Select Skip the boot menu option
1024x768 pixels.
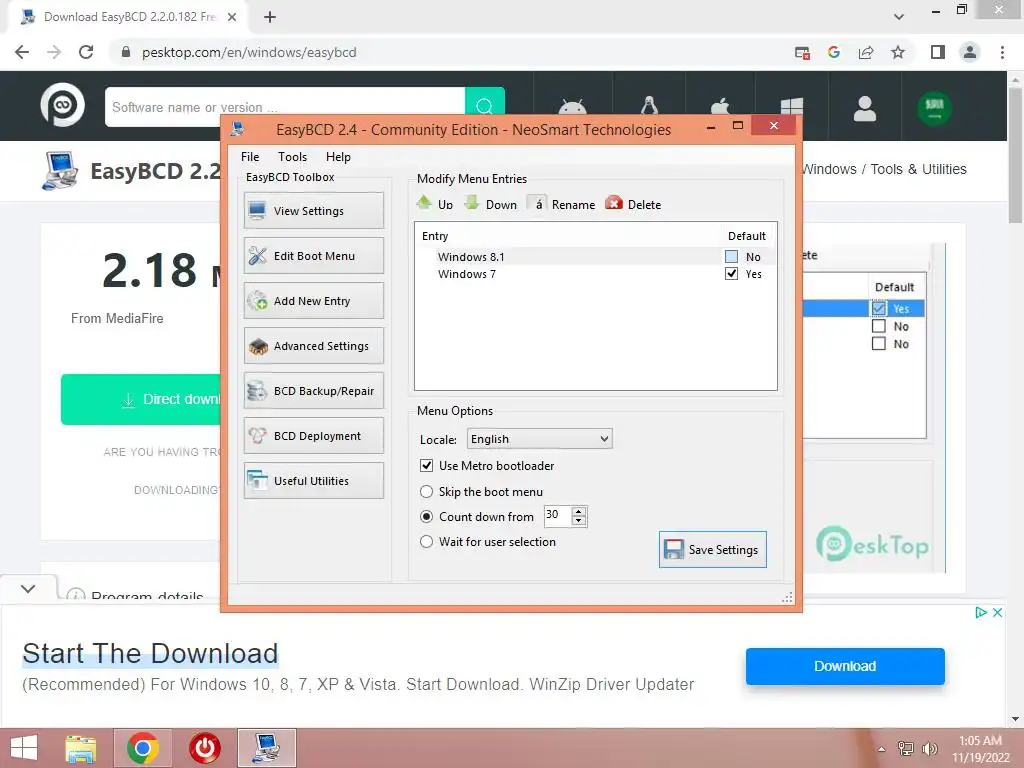426,491
